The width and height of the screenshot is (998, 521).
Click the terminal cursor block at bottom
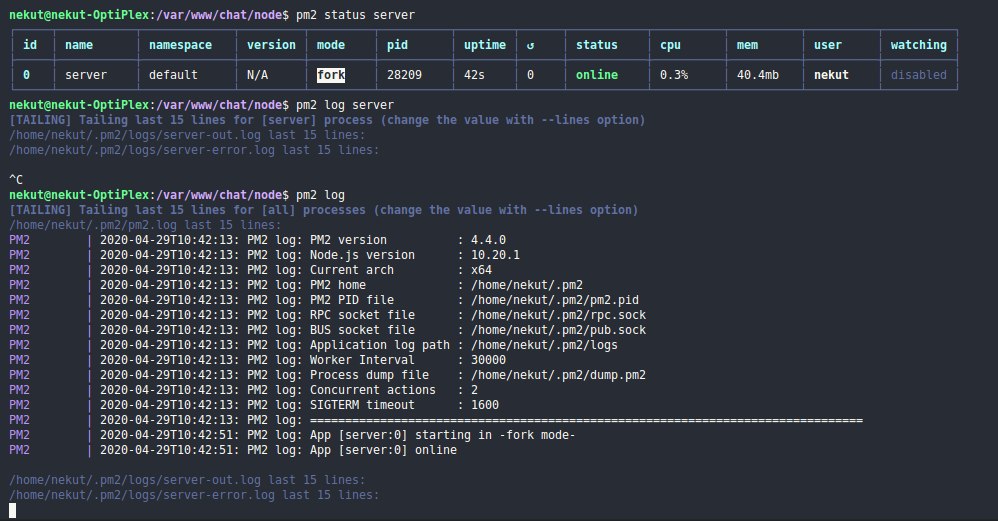12,511
